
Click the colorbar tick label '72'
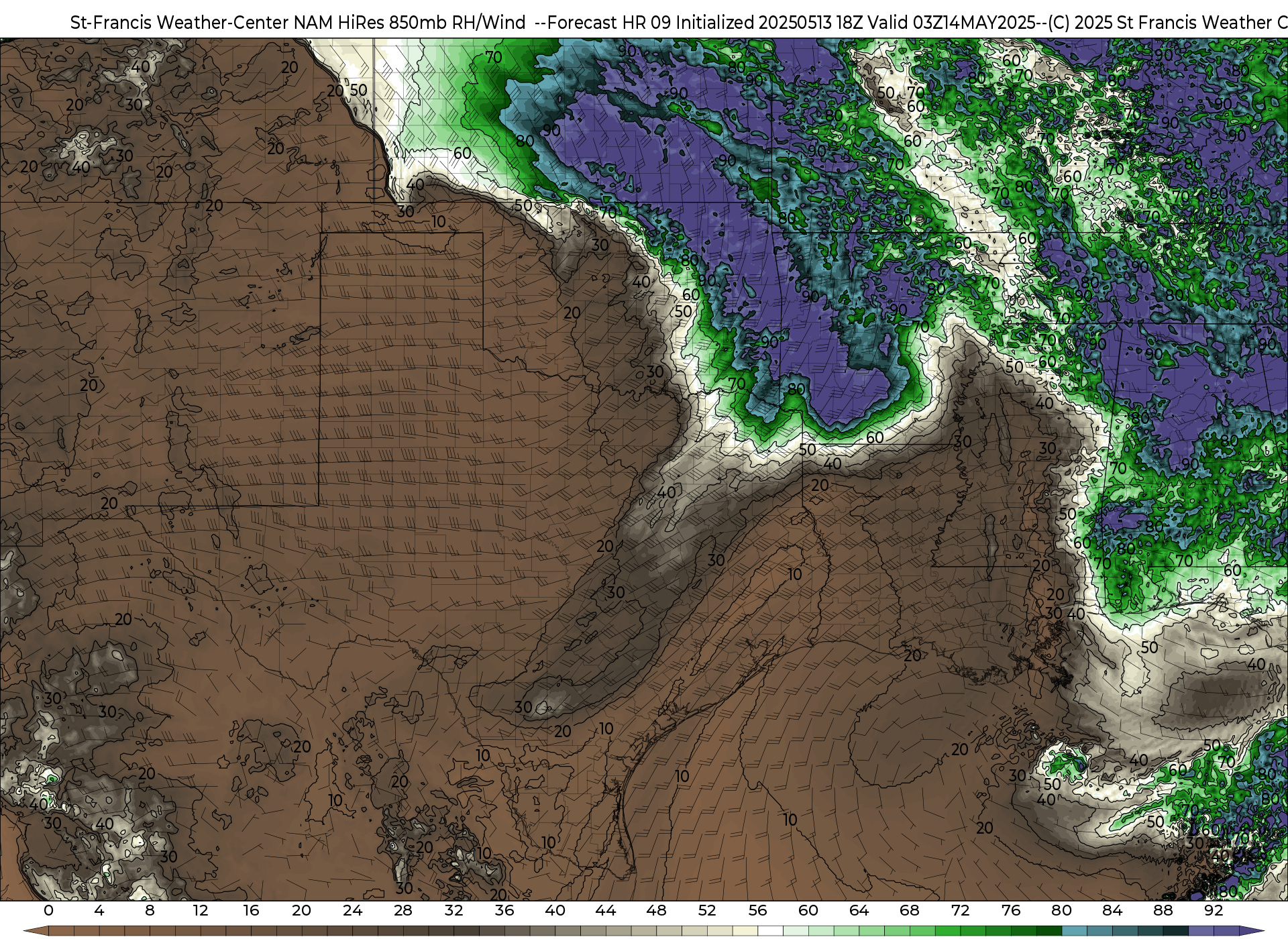(x=960, y=911)
